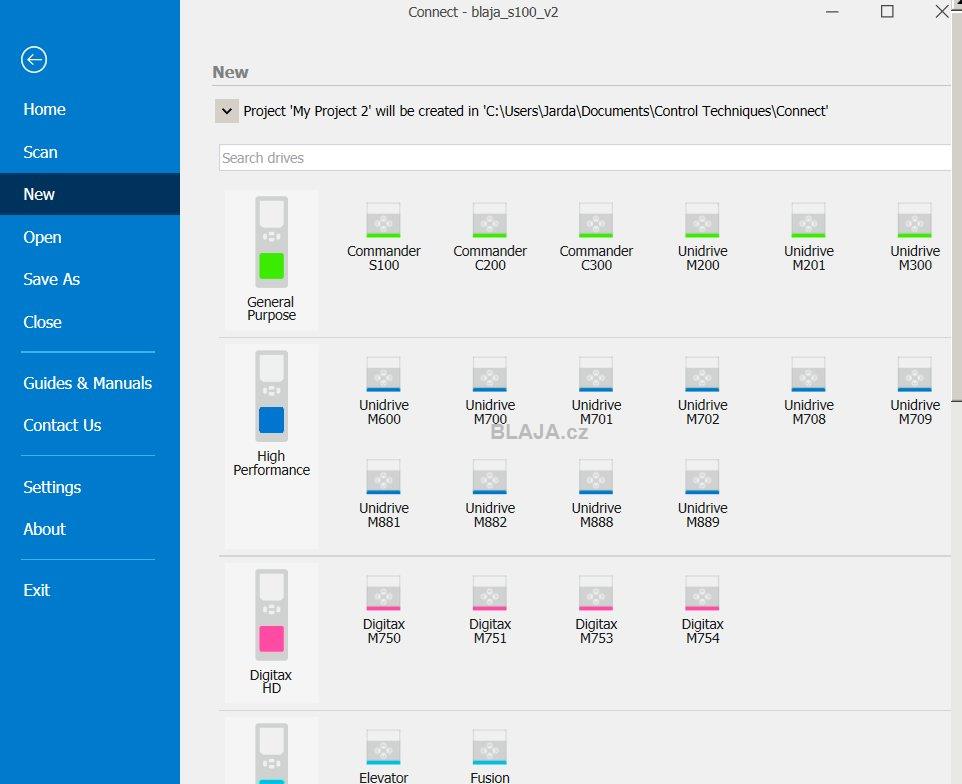Focus the Search drives field

(x=585, y=158)
